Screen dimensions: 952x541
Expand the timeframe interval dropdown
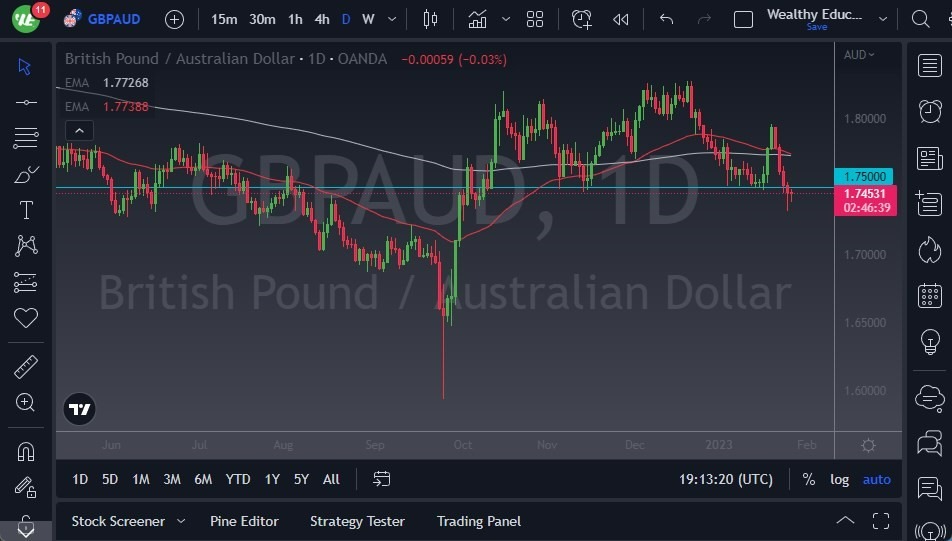[x=392, y=19]
